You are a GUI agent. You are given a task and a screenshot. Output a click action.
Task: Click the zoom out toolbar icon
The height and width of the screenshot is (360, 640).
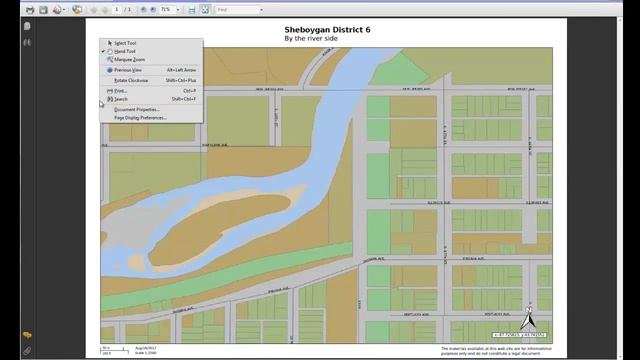[144, 9]
